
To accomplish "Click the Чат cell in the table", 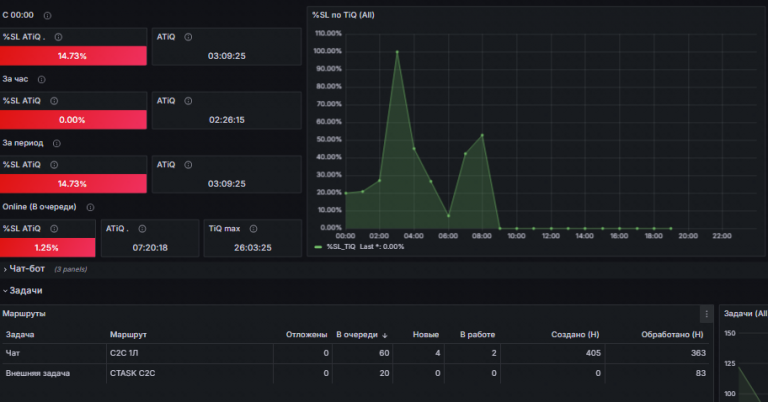I will (x=13, y=353).
